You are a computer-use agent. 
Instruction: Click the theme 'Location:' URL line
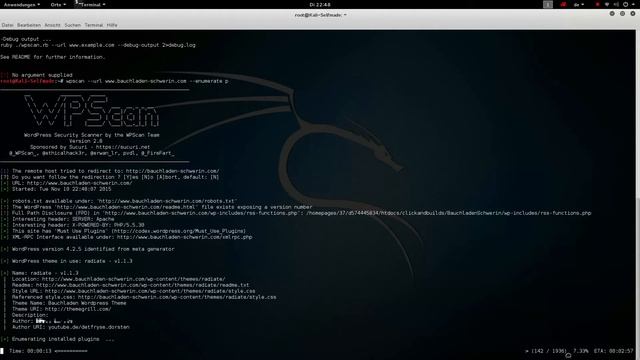pos(118,279)
